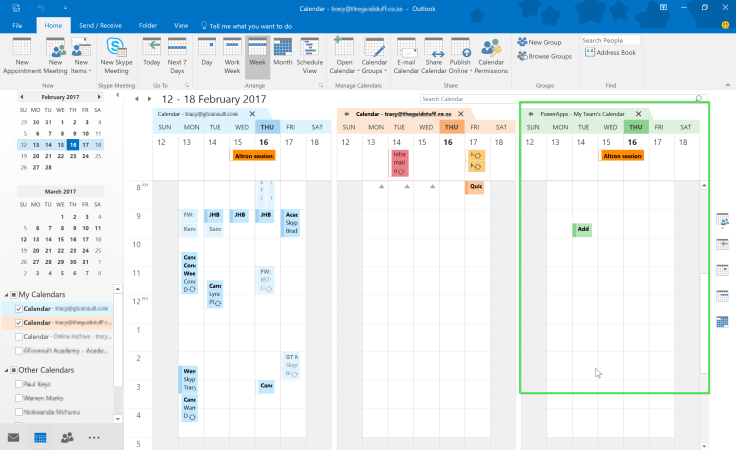The width and height of the screenshot is (736, 450).
Task: Toggle the My Calendars group checkbox
Action: point(14,295)
